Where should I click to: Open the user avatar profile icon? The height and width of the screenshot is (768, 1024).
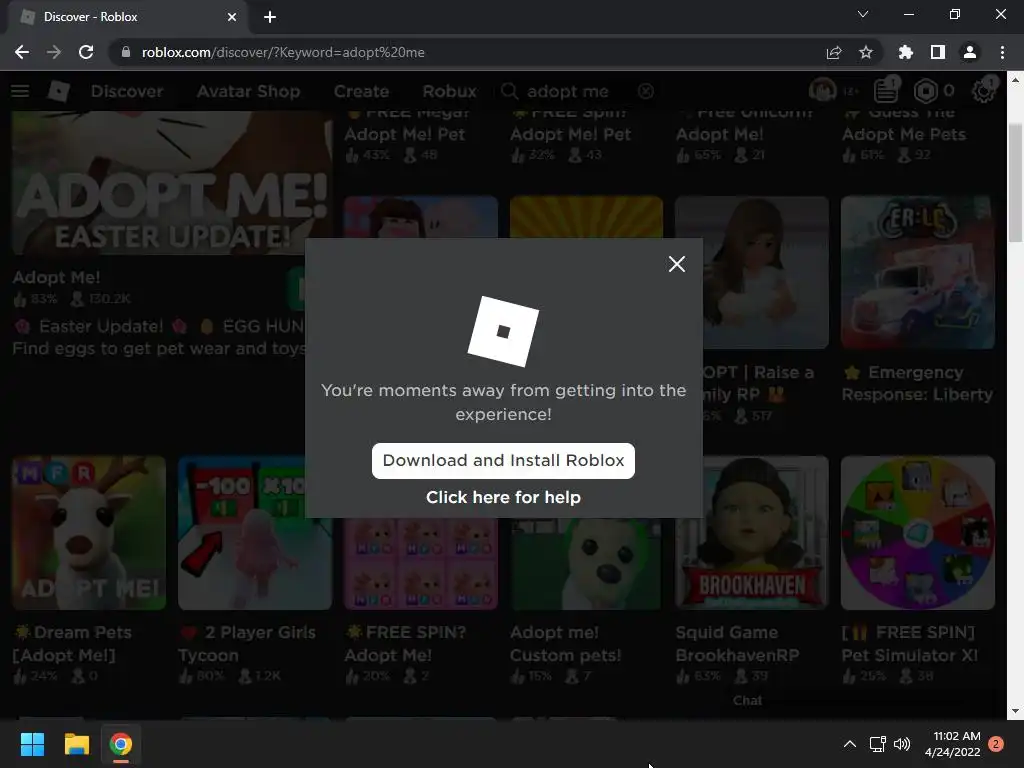click(822, 90)
